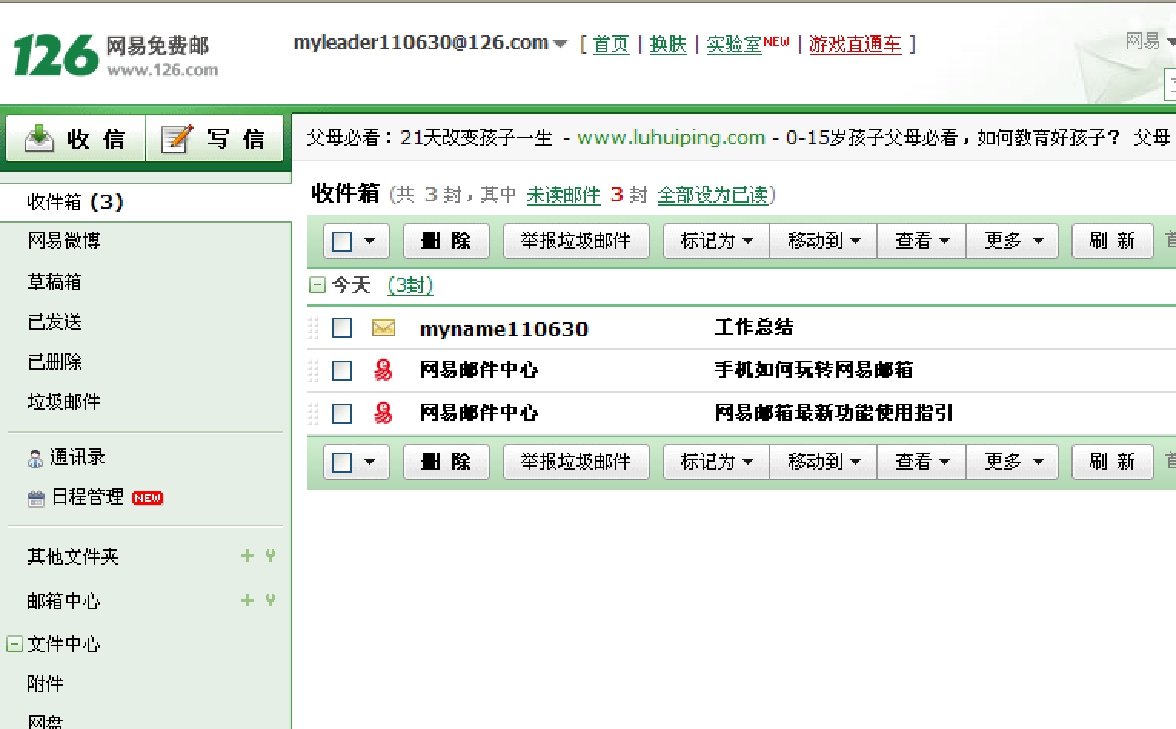
Task: Collapse the 今天 email group
Action: (x=317, y=285)
